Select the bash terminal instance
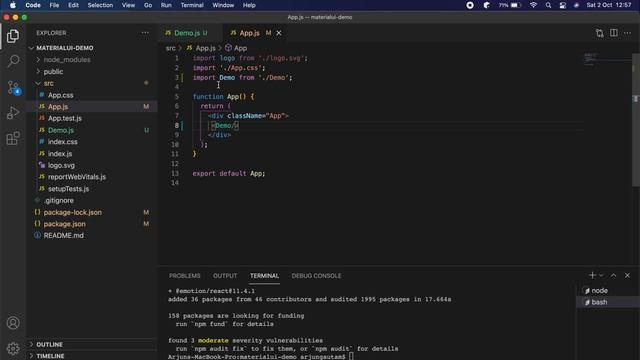 point(608,302)
